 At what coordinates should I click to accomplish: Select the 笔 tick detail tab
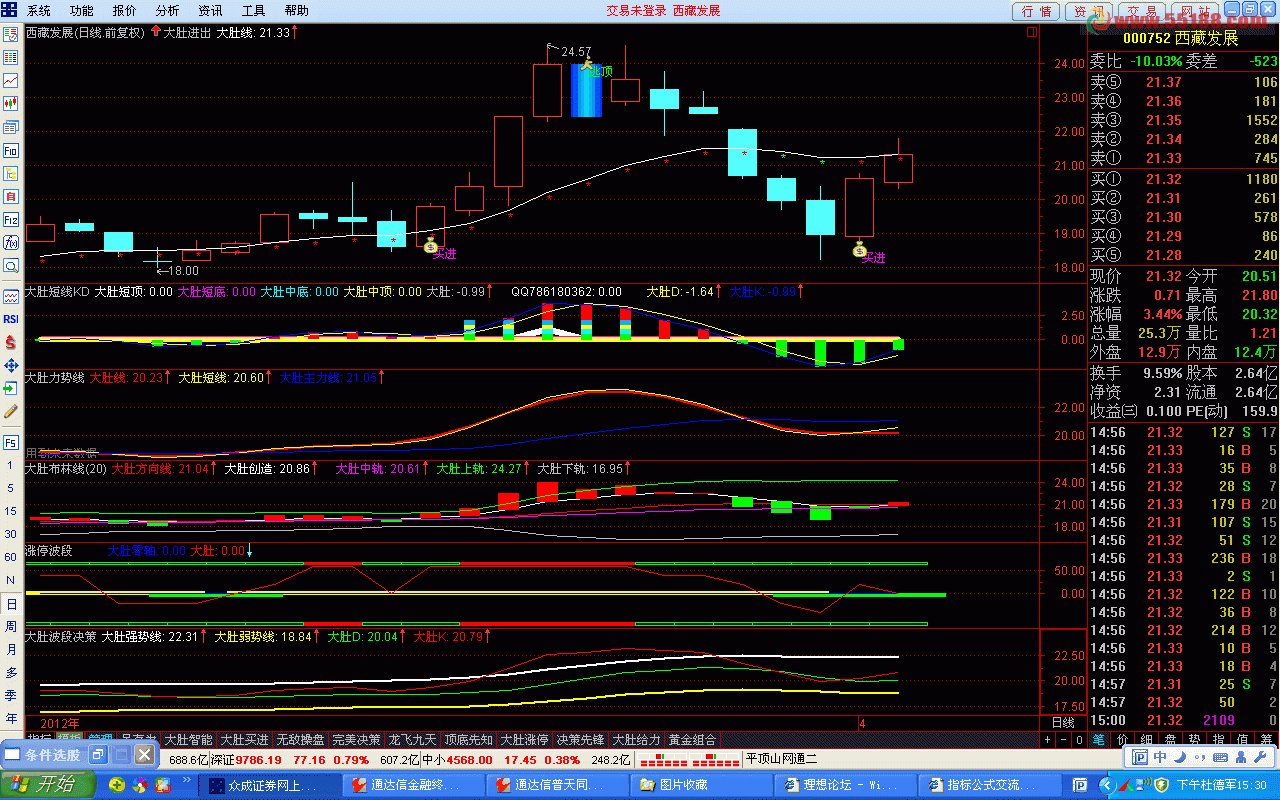(x=1098, y=740)
